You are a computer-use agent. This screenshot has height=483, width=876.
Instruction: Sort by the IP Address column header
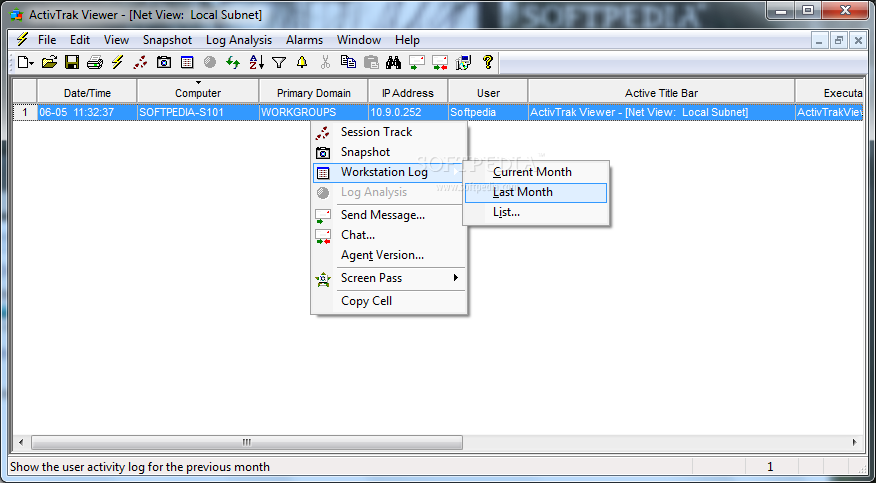click(x=408, y=92)
